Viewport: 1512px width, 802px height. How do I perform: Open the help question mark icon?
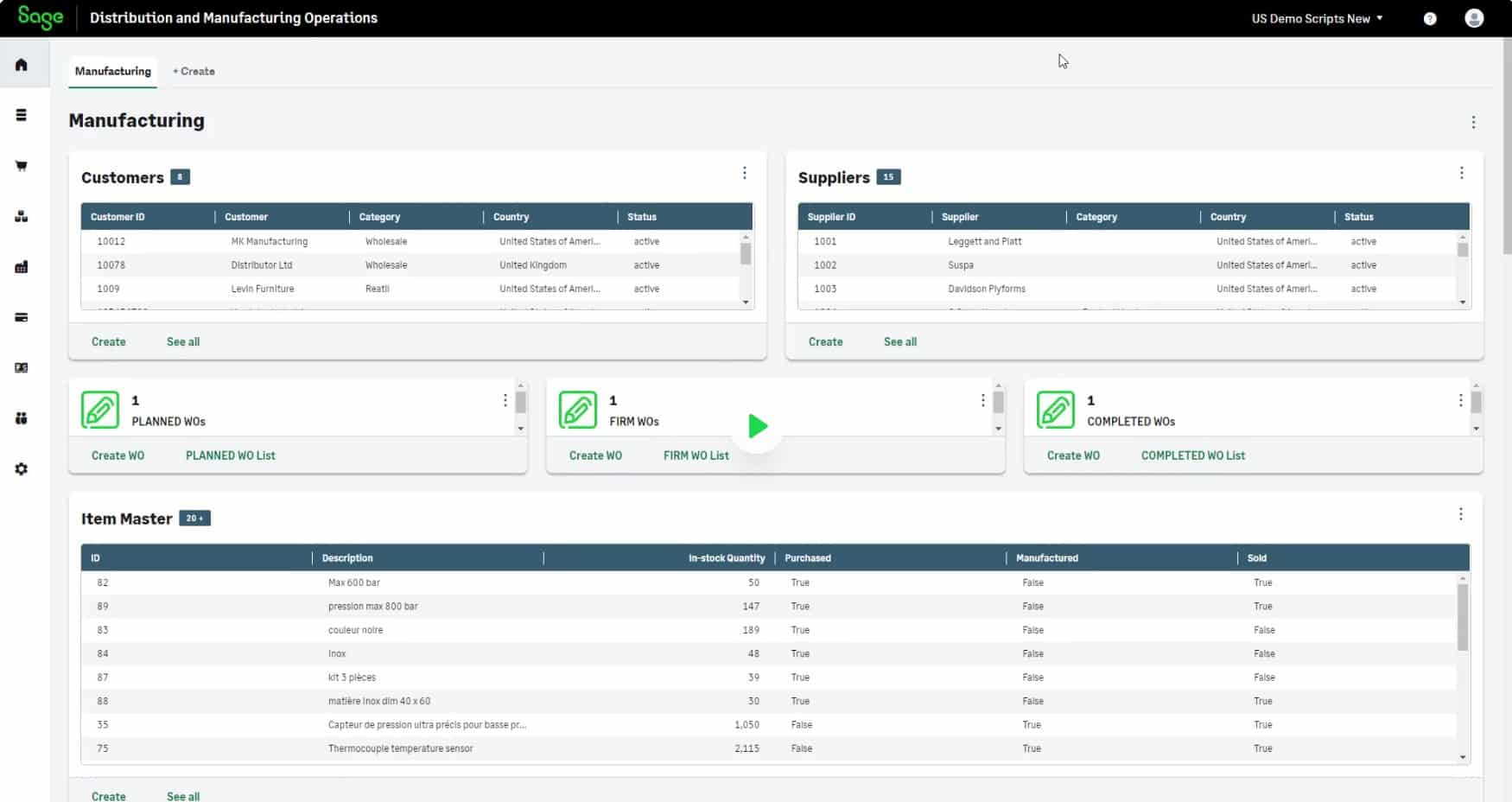point(1430,18)
